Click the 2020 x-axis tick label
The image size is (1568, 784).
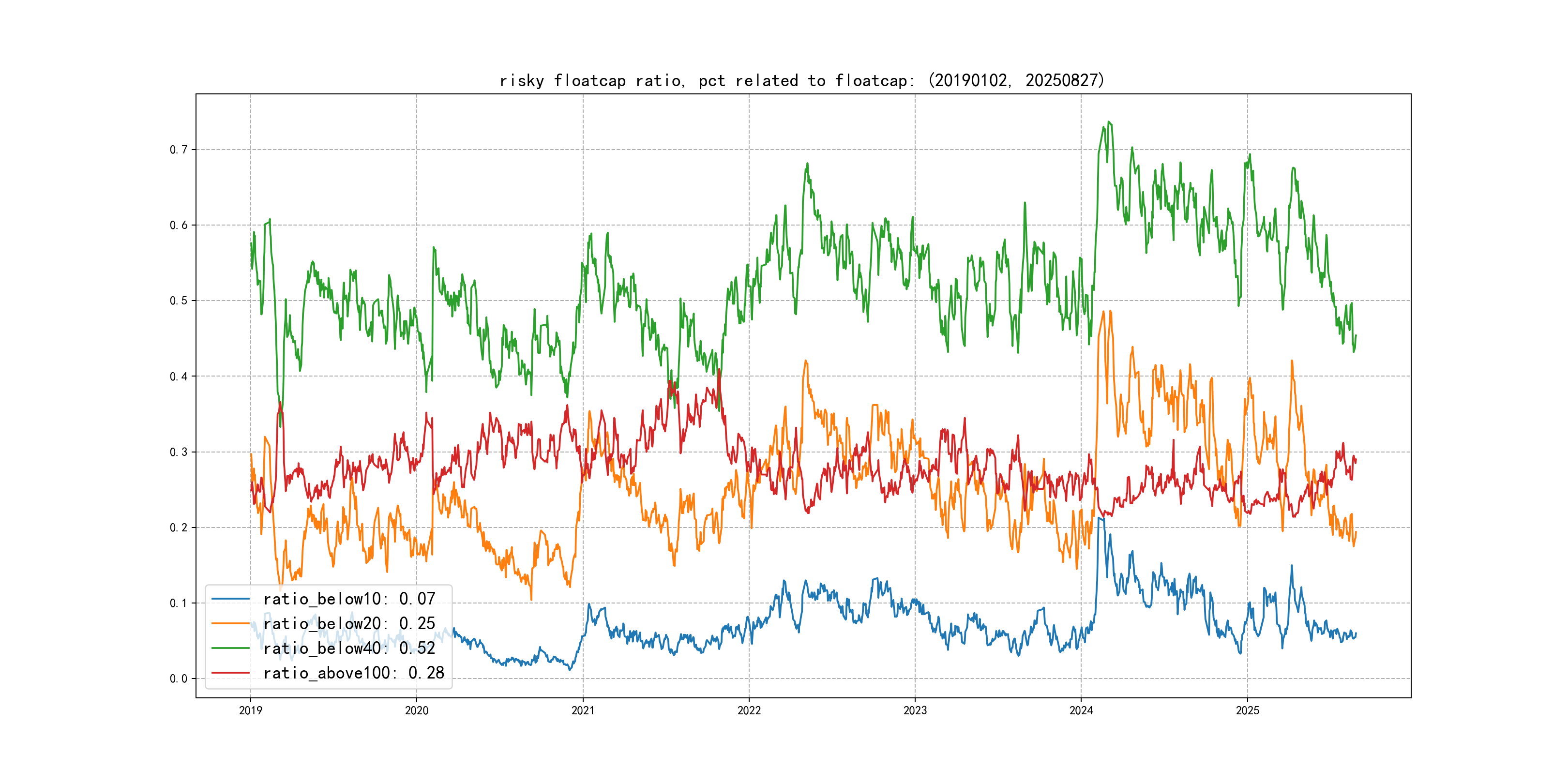click(416, 710)
